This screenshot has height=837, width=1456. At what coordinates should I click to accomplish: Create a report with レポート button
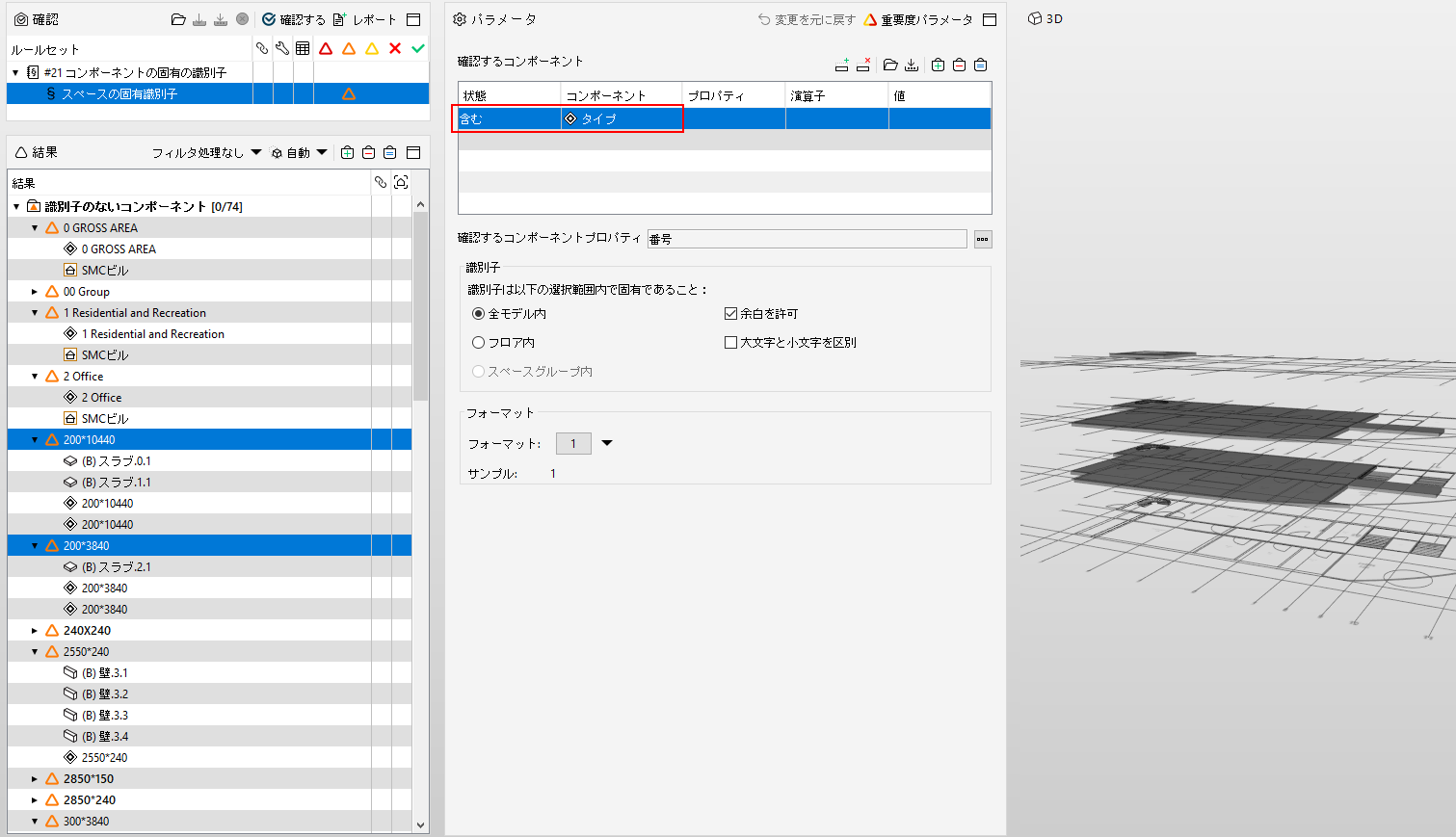tap(364, 19)
